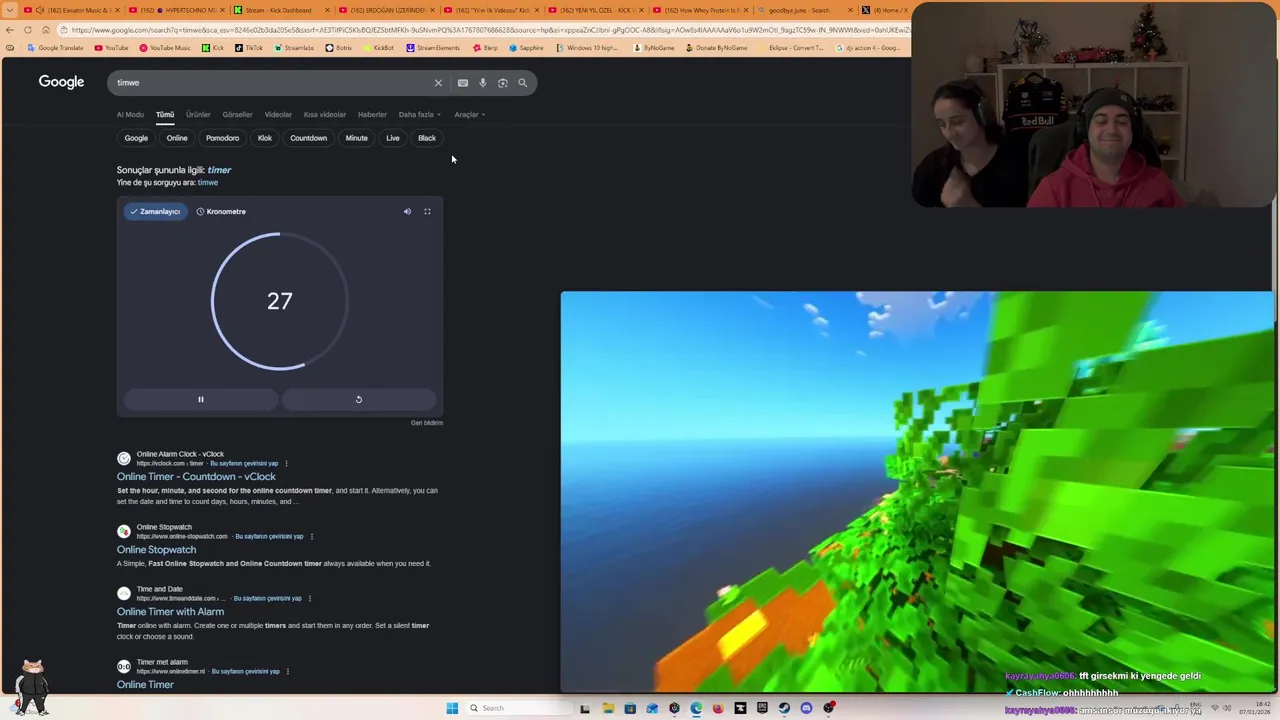This screenshot has height=720, width=1280.
Task: Apply the Live filter chip
Action: (x=393, y=138)
